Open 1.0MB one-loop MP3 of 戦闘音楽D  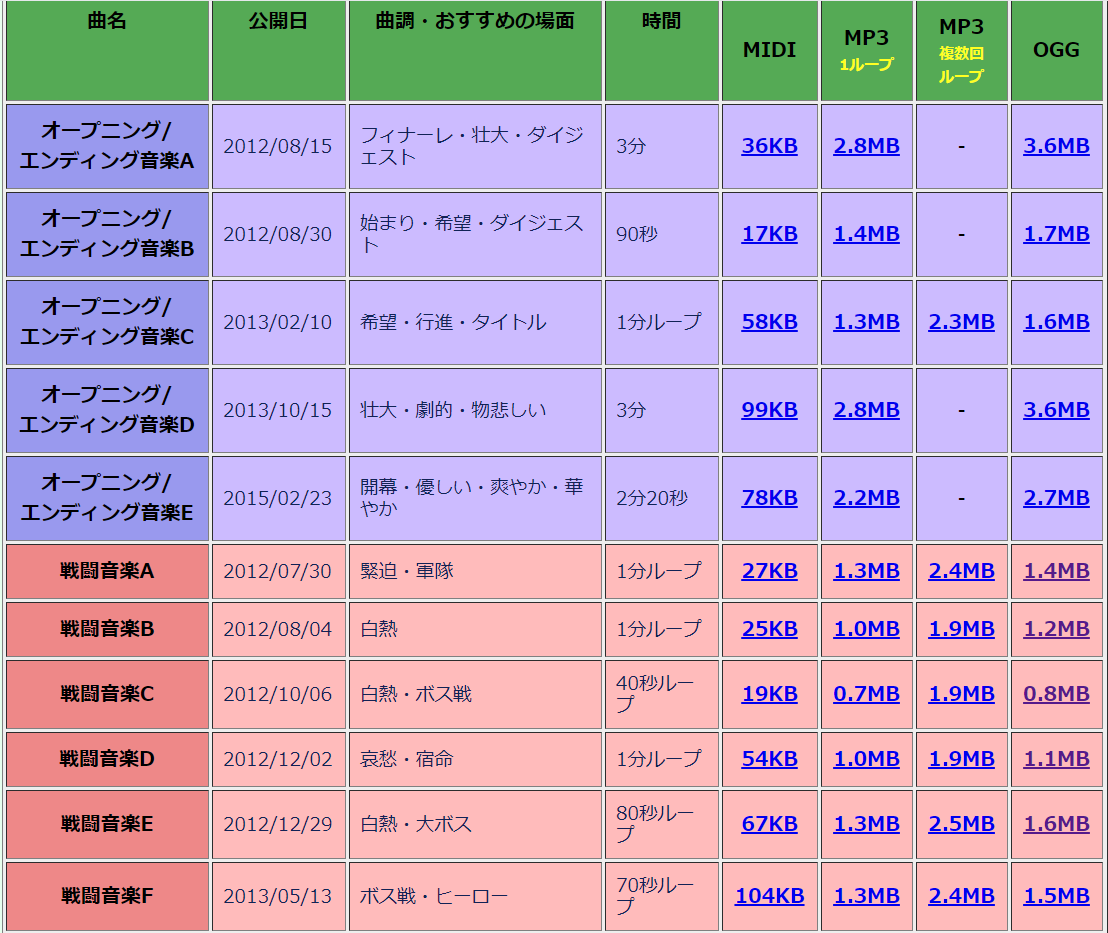pos(866,759)
